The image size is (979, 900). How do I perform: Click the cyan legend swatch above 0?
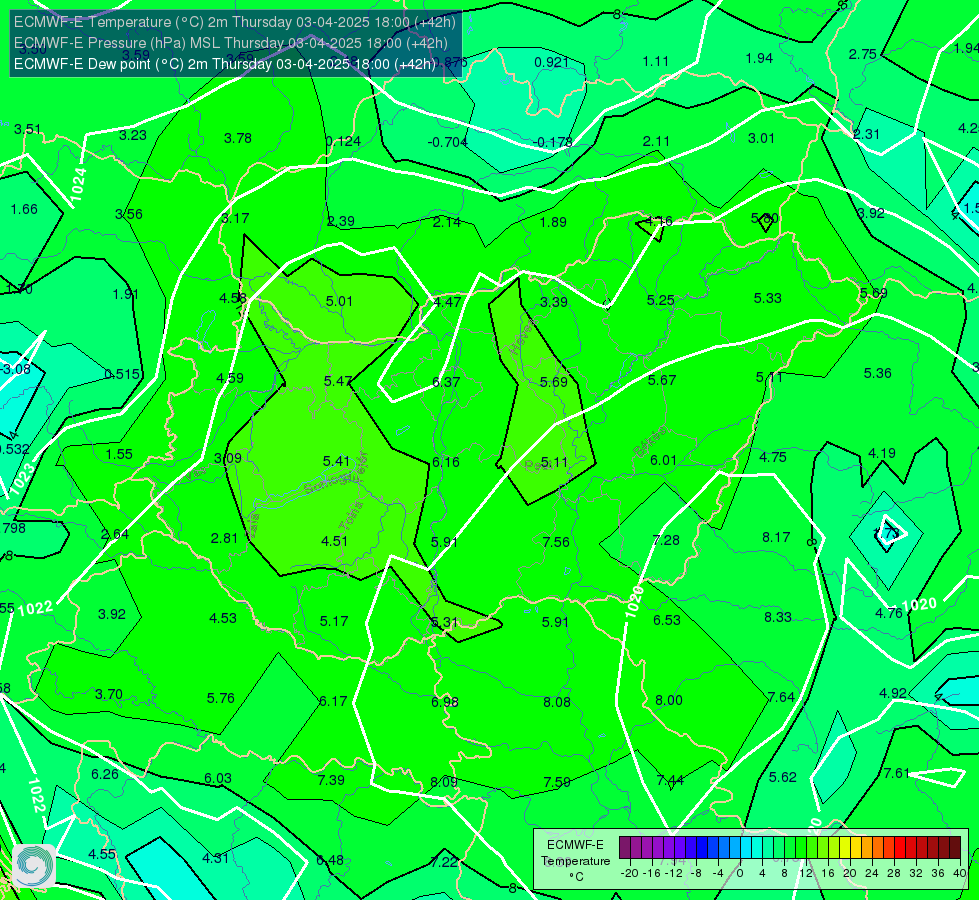746,848
